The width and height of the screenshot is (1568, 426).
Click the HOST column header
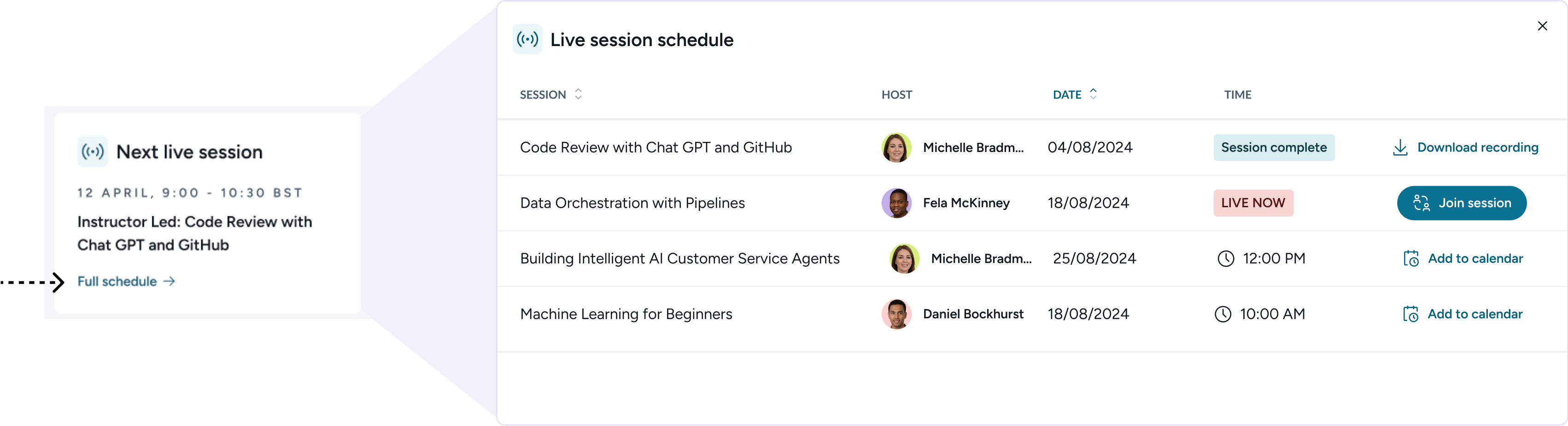point(896,95)
